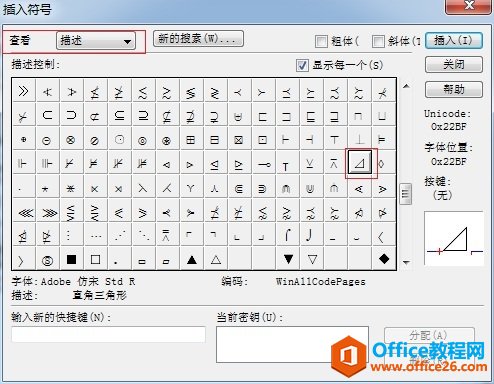Select the bottom half integral symbol ⌡
The width and height of the screenshot is (494, 384).
[x=310, y=235]
